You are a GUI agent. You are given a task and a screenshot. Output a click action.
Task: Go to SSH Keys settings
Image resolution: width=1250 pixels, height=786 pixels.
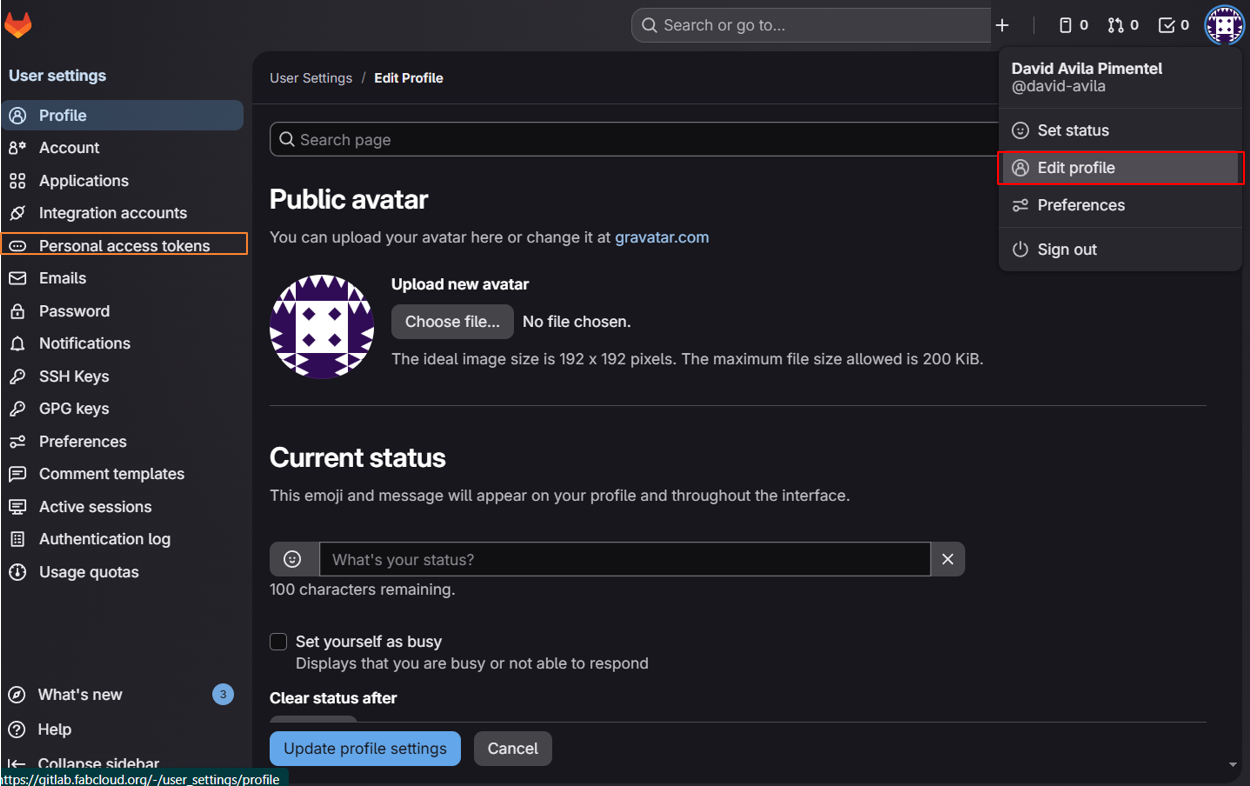(74, 376)
